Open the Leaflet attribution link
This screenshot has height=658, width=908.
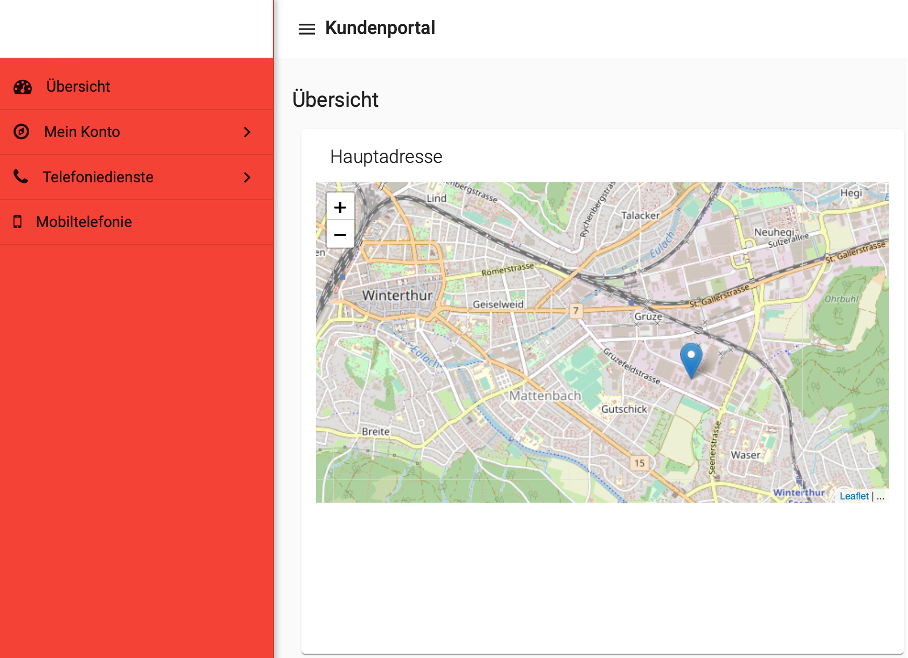click(x=854, y=496)
